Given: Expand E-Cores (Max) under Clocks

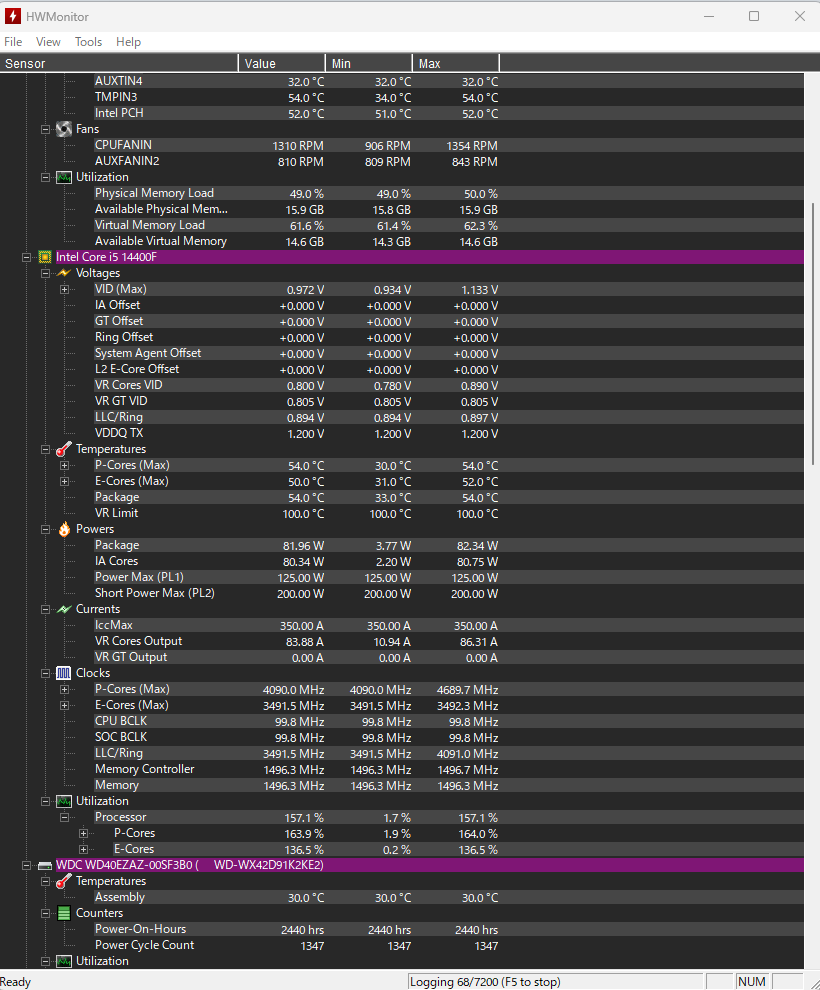Looking at the screenshot, I should point(64,705).
